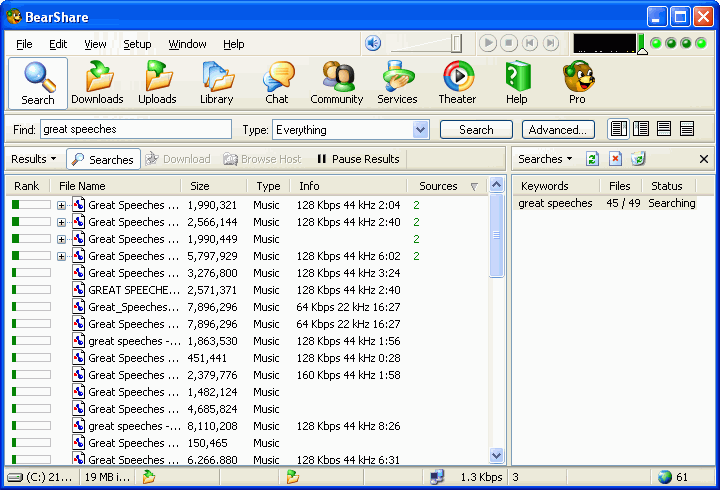Expand the 2,566,144 Great Speeches result
This screenshot has height=490, width=720.
click(x=61, y=222)
